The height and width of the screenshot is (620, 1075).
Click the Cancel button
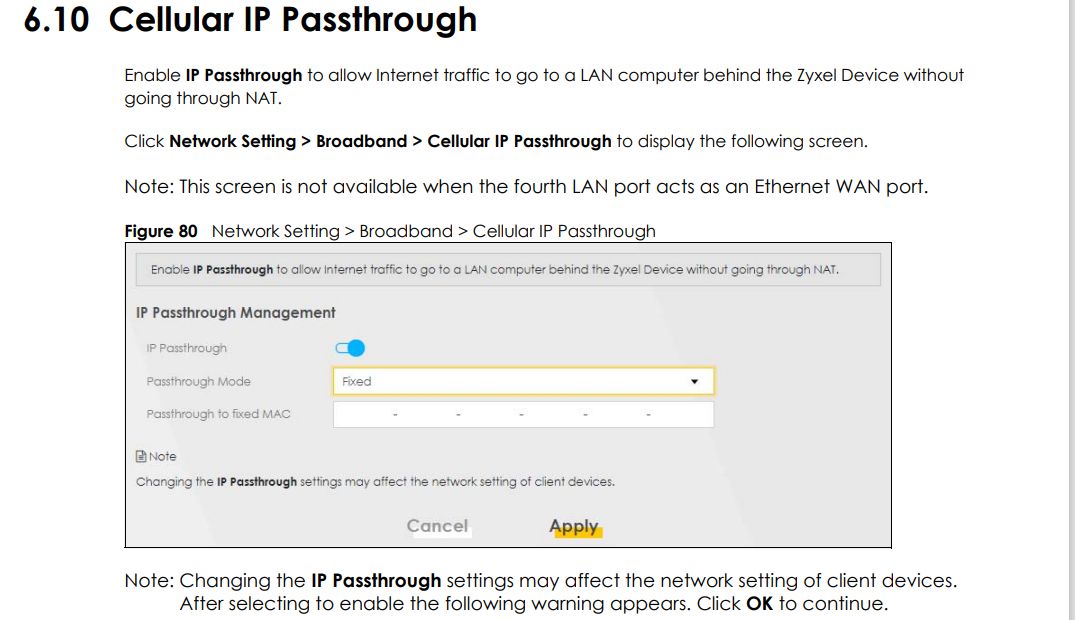pos(437,526)
